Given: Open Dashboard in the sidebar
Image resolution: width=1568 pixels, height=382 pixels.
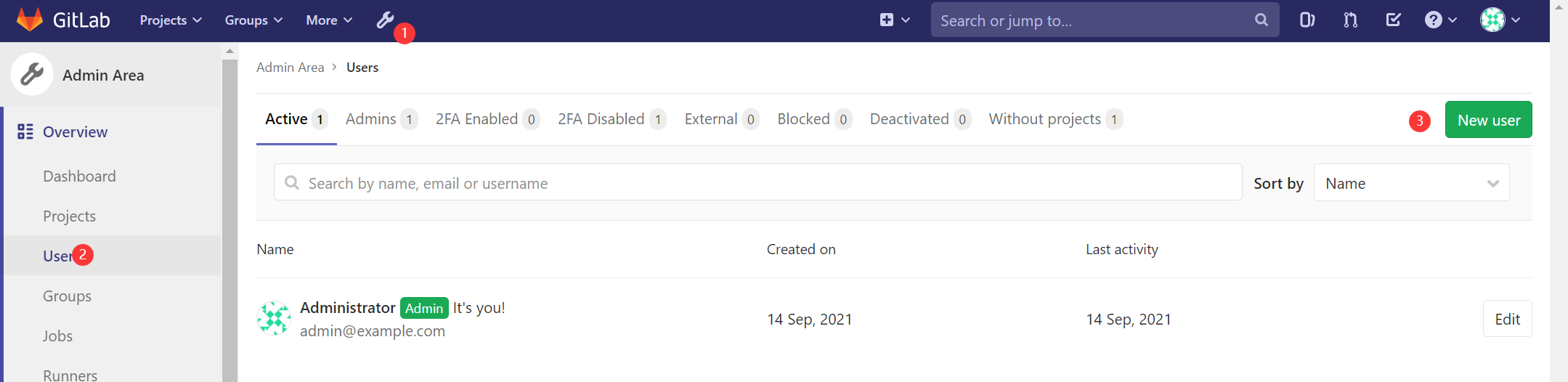Looking at the screenshot, I should coord(79,176).
